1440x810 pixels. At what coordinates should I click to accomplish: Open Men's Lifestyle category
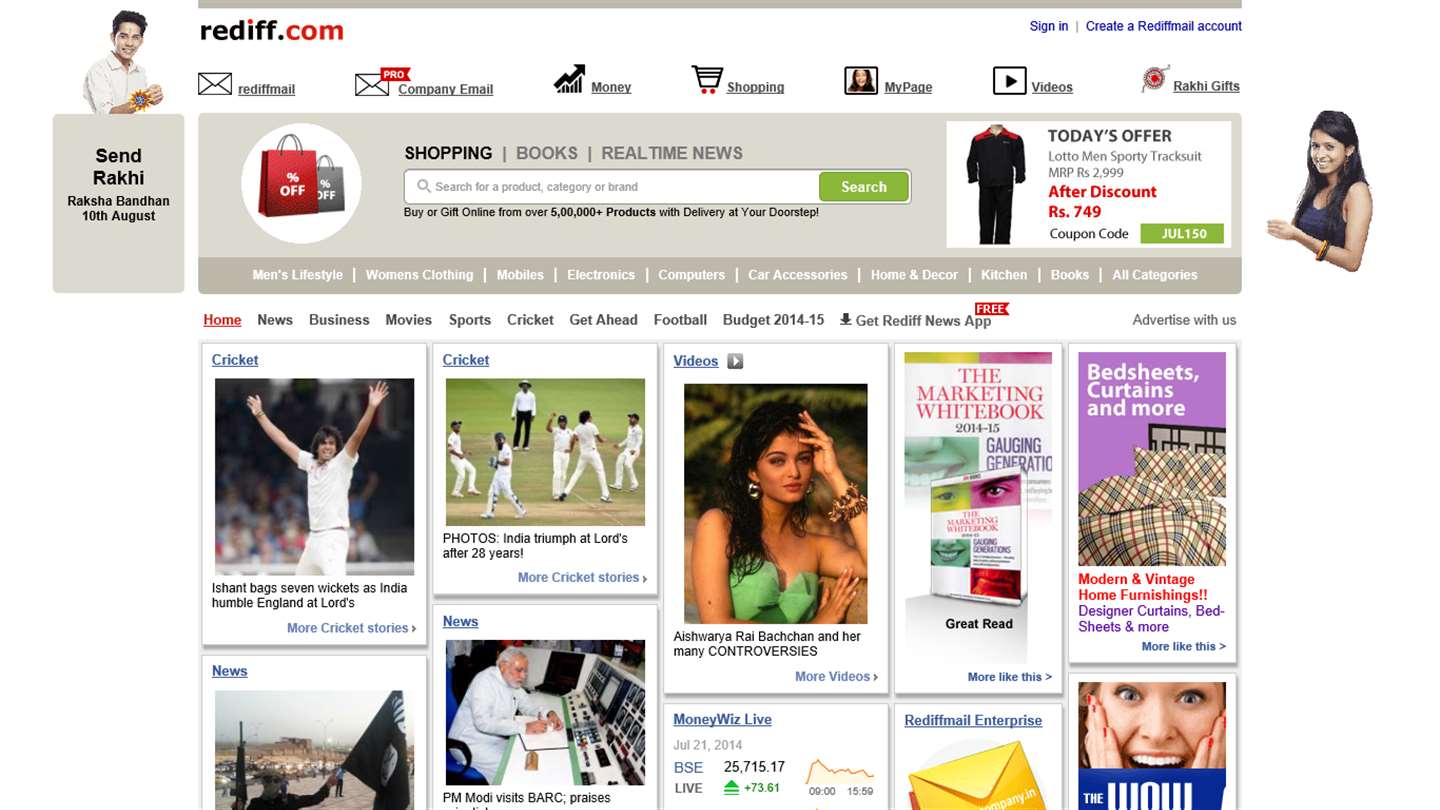[x=298, y=275]
